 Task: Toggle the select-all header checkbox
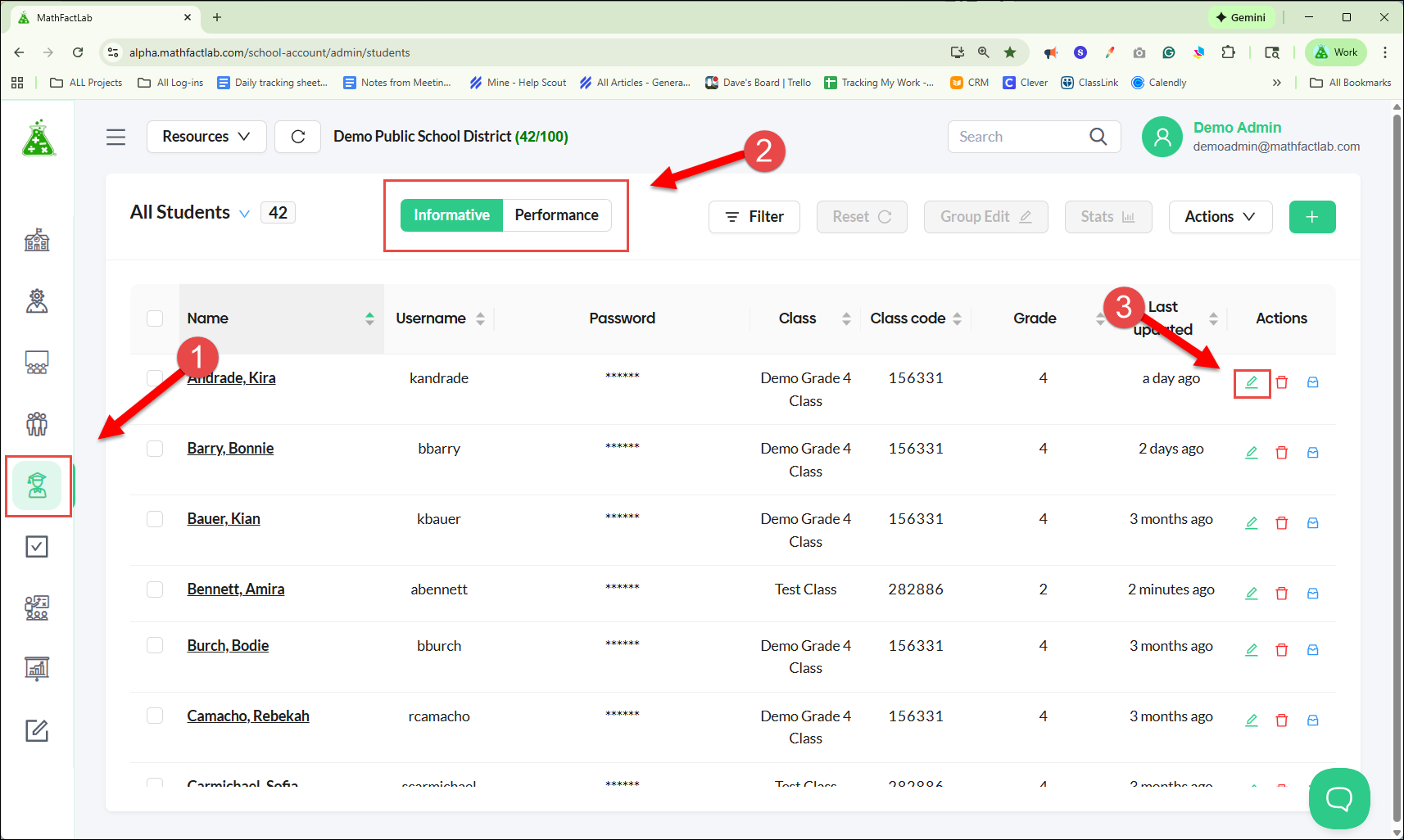click(155, 318)
